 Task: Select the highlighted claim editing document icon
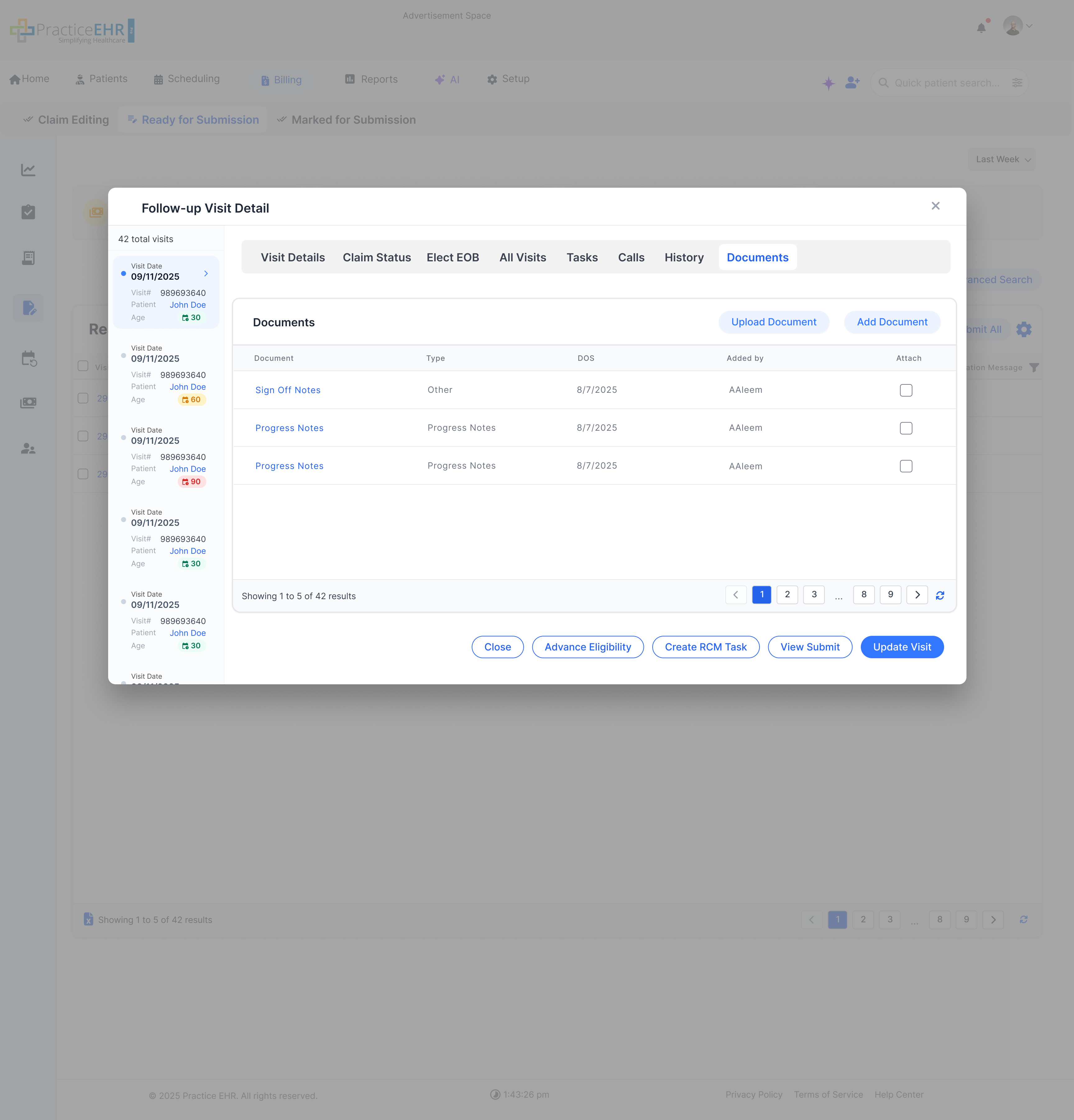[x=29, y=307]
